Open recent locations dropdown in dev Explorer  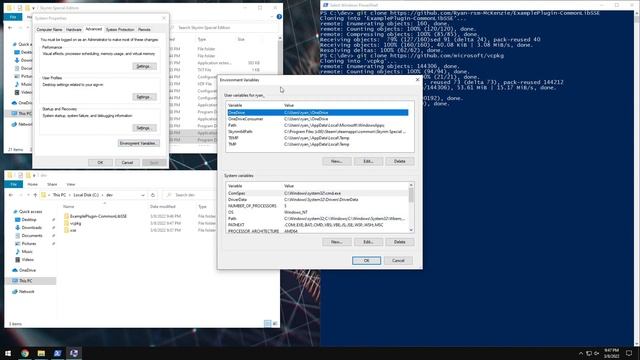[27, 195]
